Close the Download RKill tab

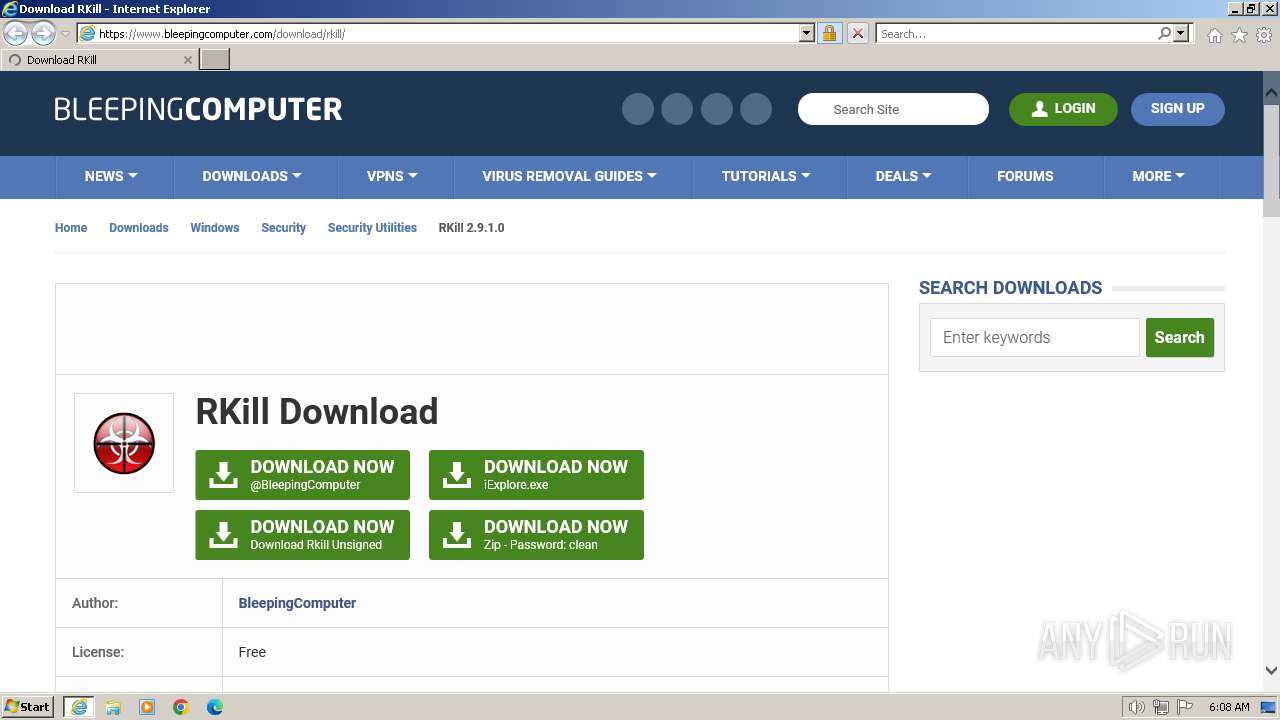click(x=187, y=60)
